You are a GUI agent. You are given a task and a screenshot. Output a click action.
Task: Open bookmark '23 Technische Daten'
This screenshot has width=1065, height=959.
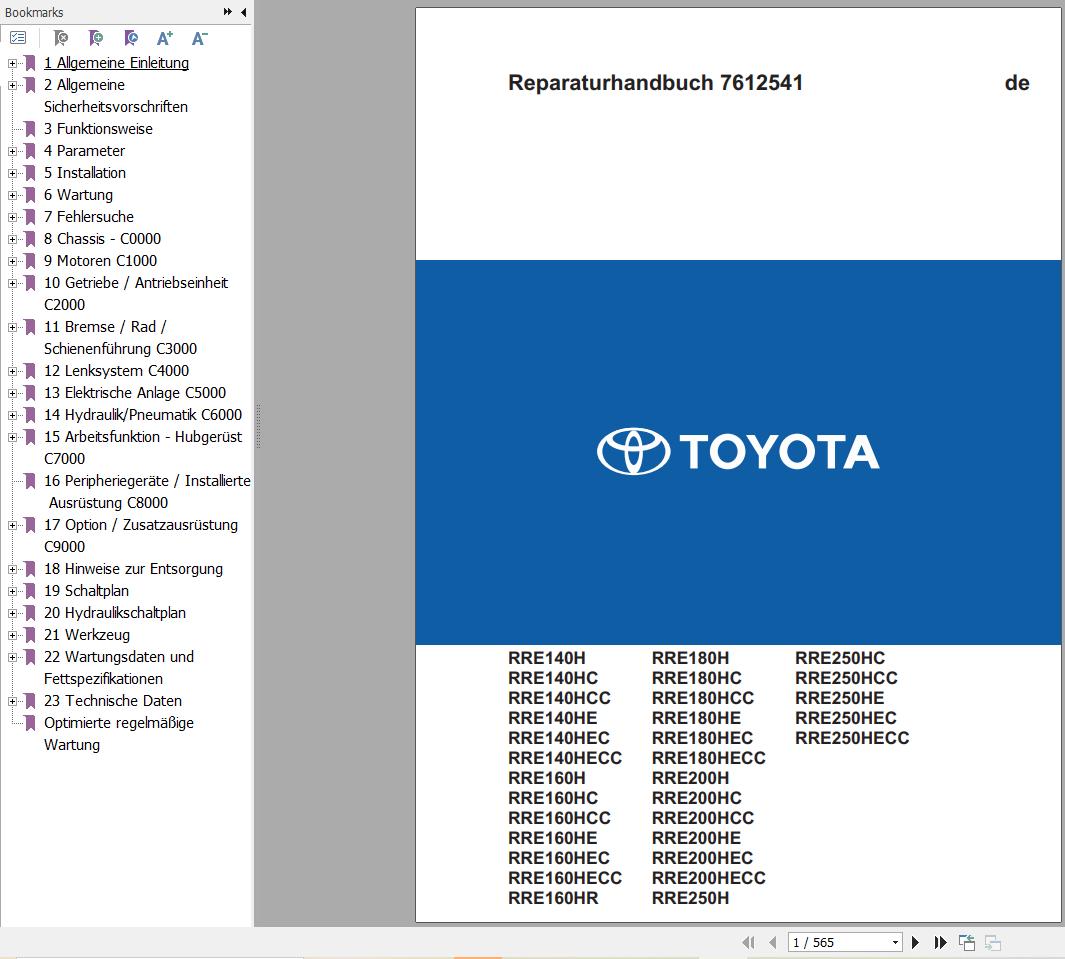coord(113,701)
